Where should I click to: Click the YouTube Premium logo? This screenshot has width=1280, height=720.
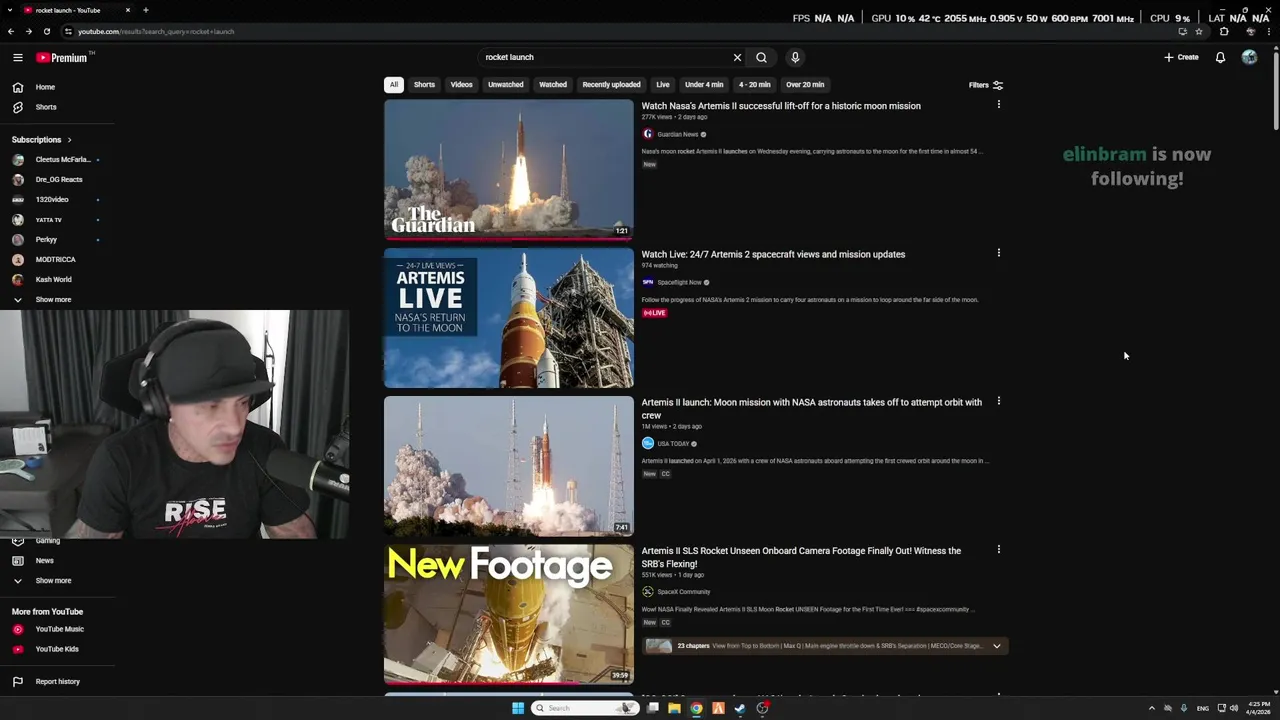coord(62,58)
